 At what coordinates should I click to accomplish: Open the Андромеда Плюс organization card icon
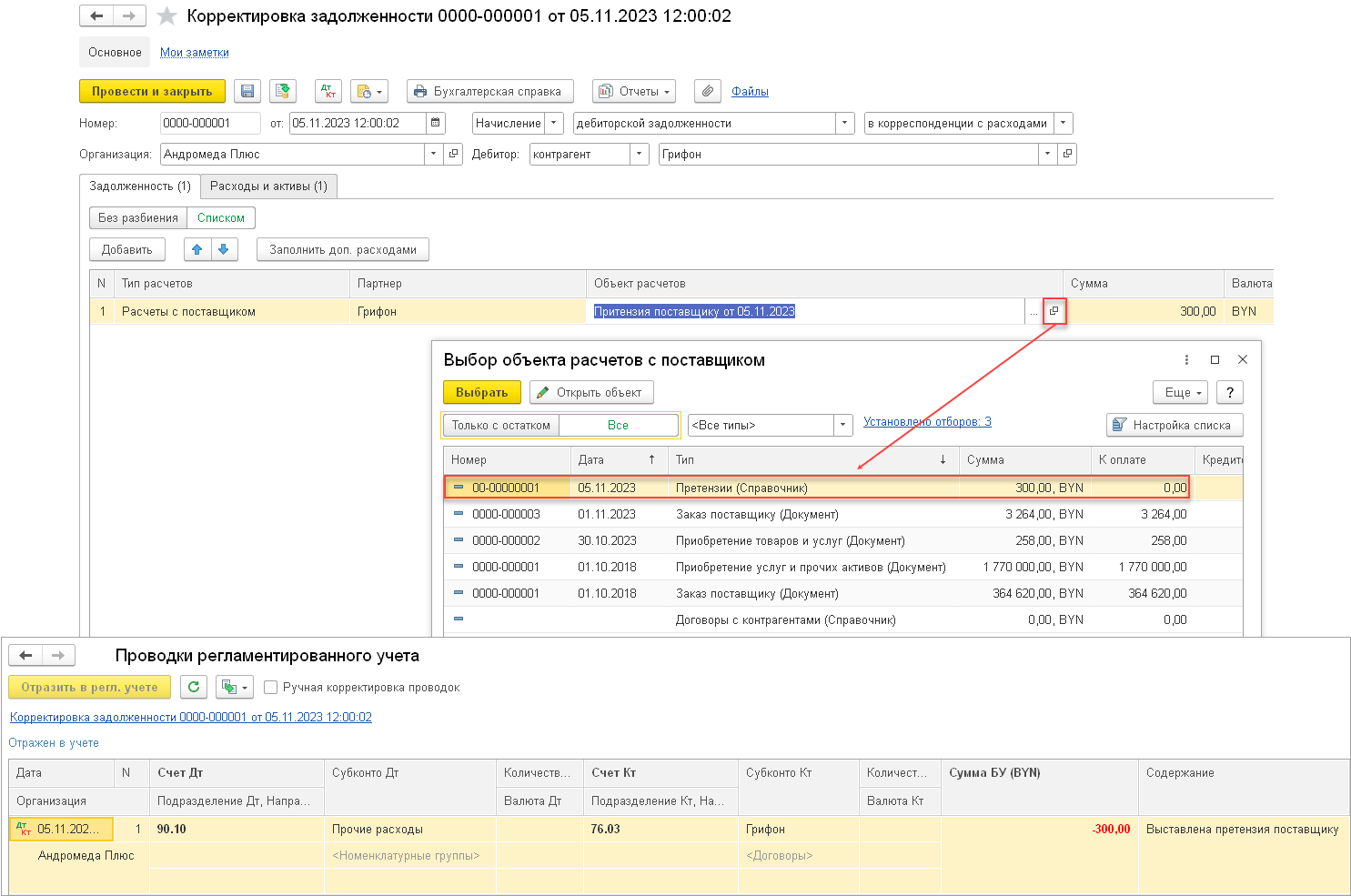pos(453,154)
